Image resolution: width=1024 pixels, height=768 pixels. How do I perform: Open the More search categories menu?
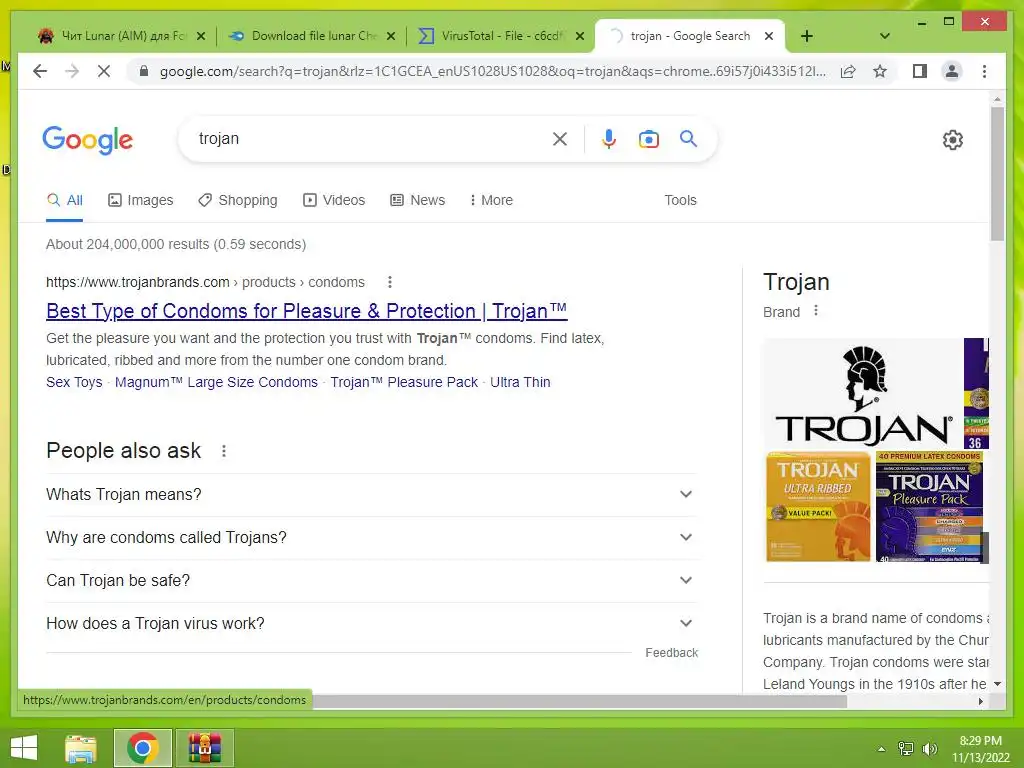point(491,200)
